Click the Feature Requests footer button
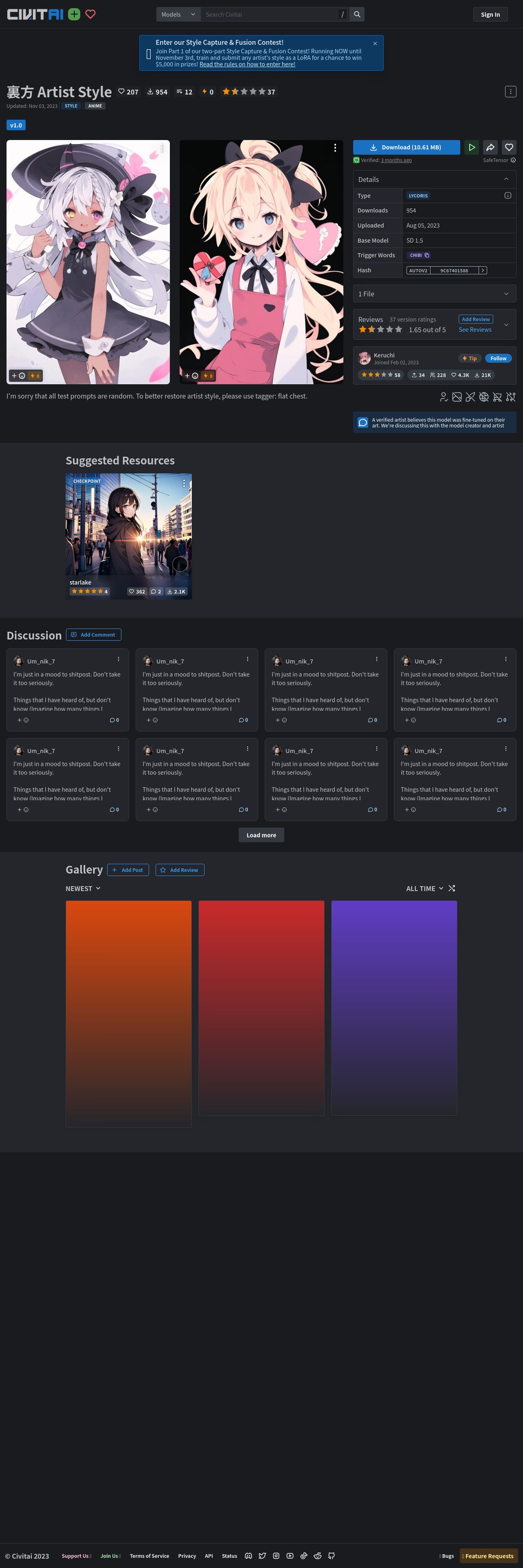523x1568 pixels. point(489,1556)
